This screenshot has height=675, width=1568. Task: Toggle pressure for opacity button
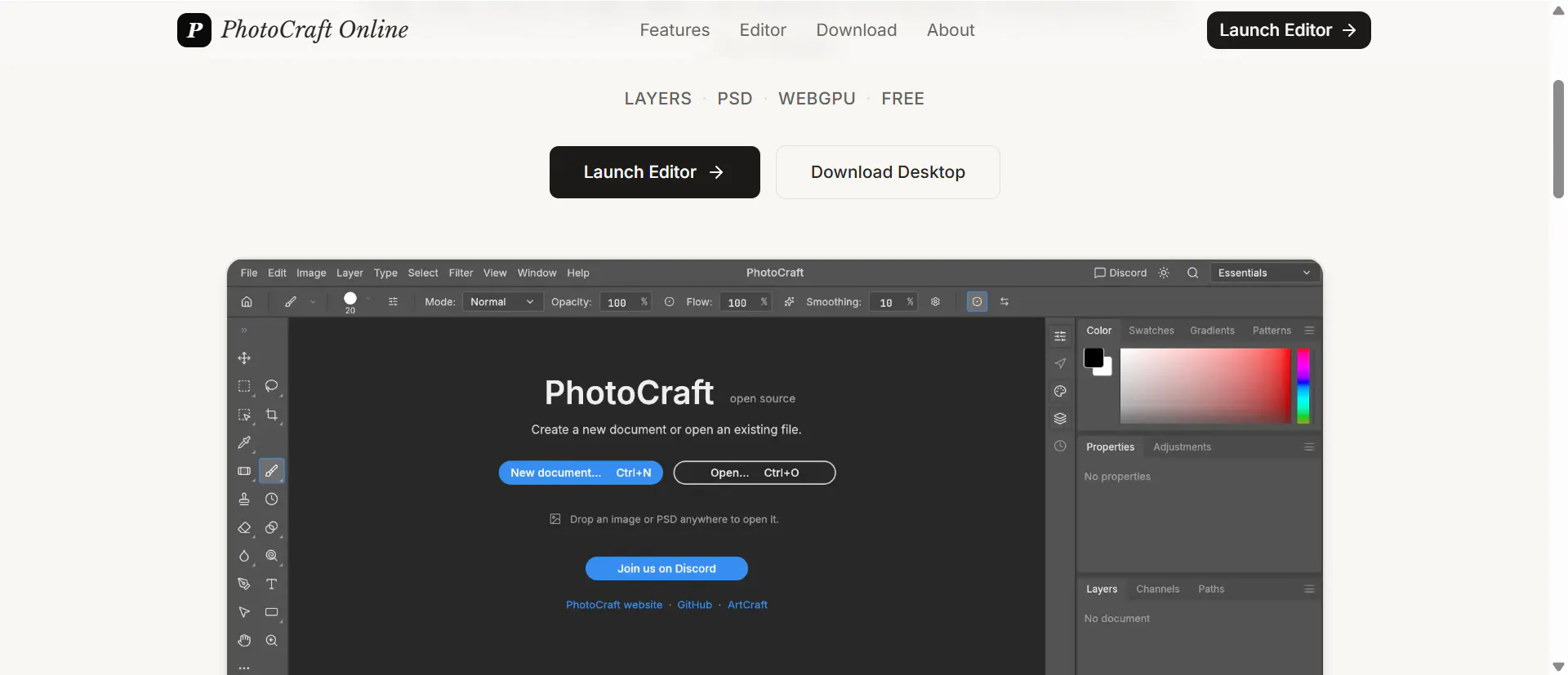669,302
